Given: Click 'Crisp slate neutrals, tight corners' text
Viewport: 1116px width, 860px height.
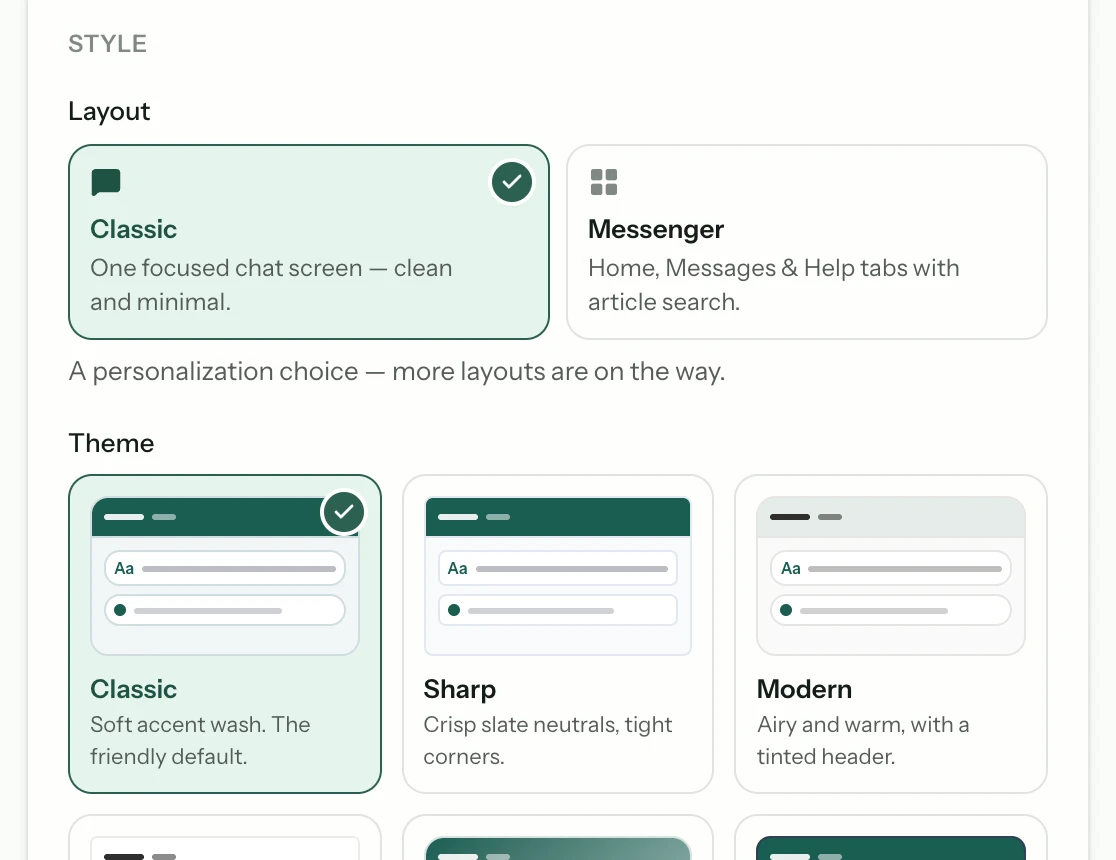Looking at the screenshot, I should (x=547, y=740).
